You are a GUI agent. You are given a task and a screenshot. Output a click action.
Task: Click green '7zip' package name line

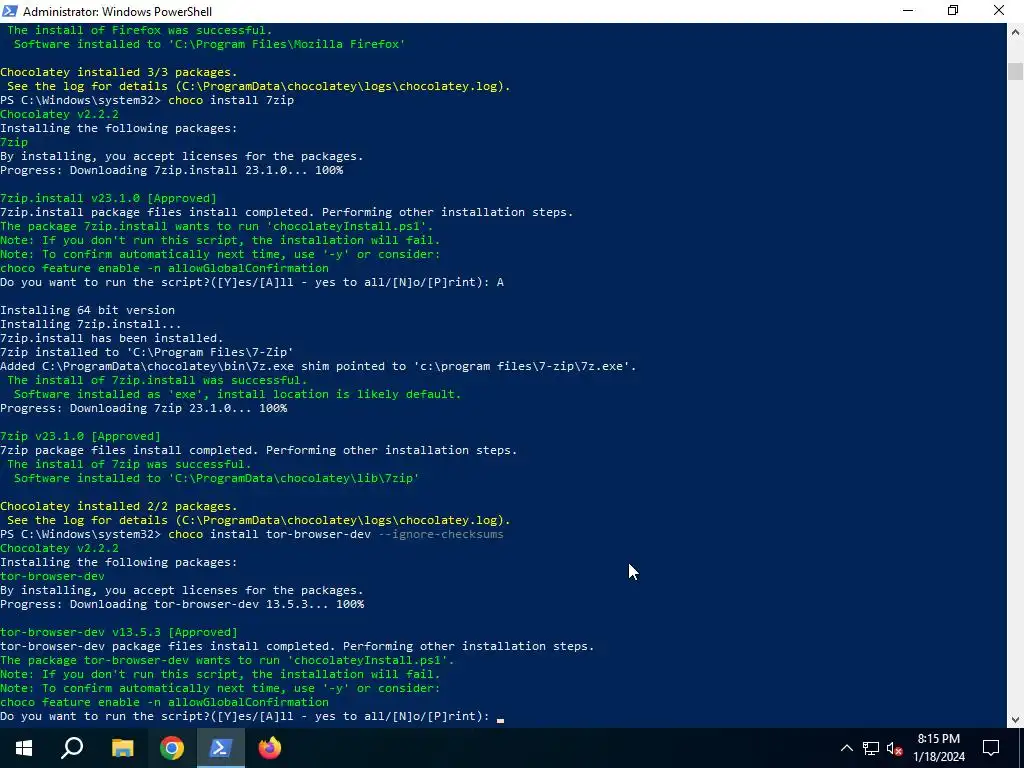[x=14, y=142]
